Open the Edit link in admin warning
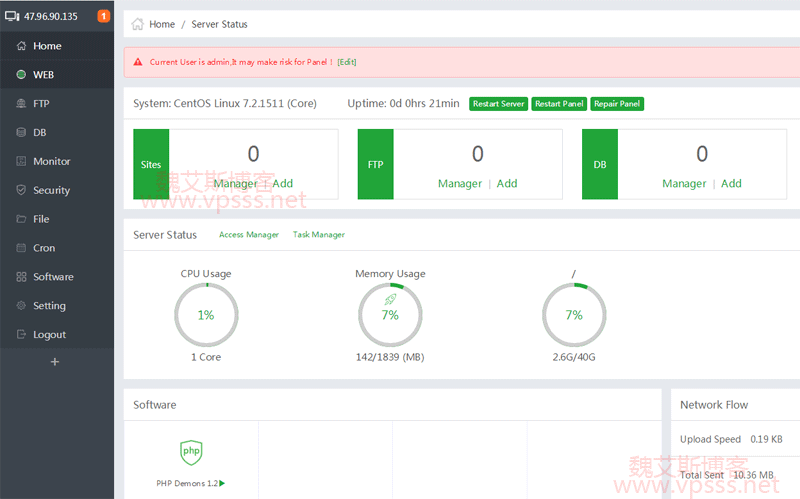Image resolution: width=800 pixels, height=499 pixels. point(347,62)
